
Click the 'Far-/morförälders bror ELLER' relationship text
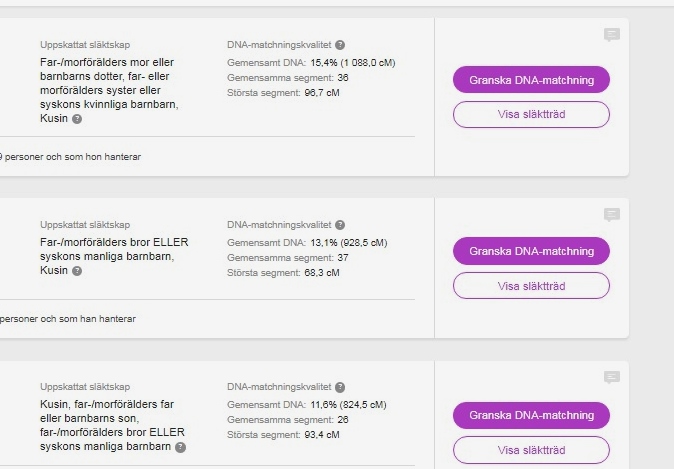tap(114, 242)
